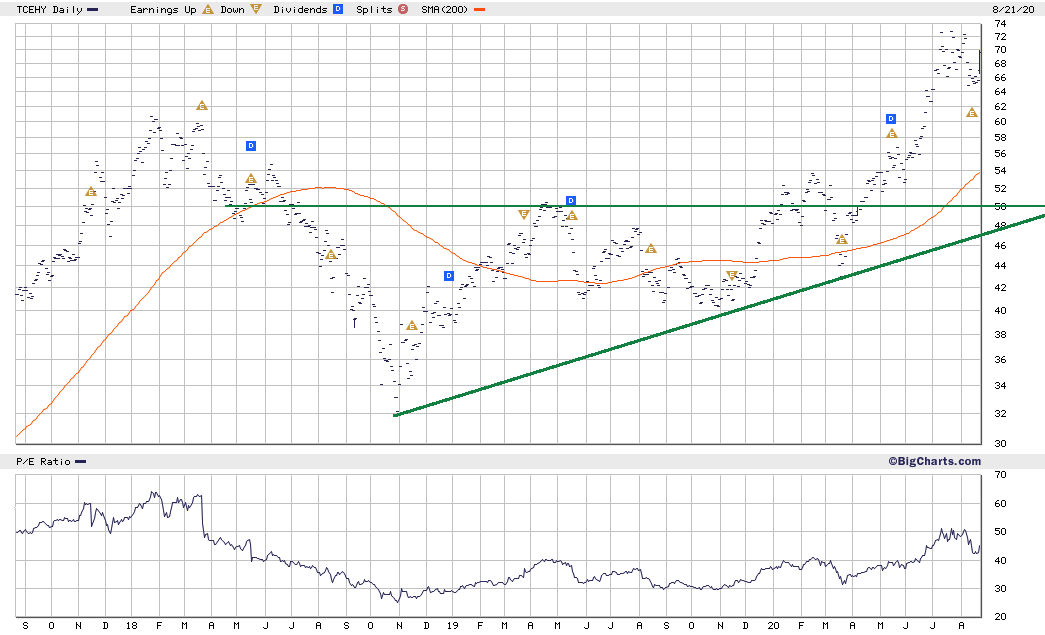
Task: Click the dividend marker near January 2019
Action: (449, 276)
